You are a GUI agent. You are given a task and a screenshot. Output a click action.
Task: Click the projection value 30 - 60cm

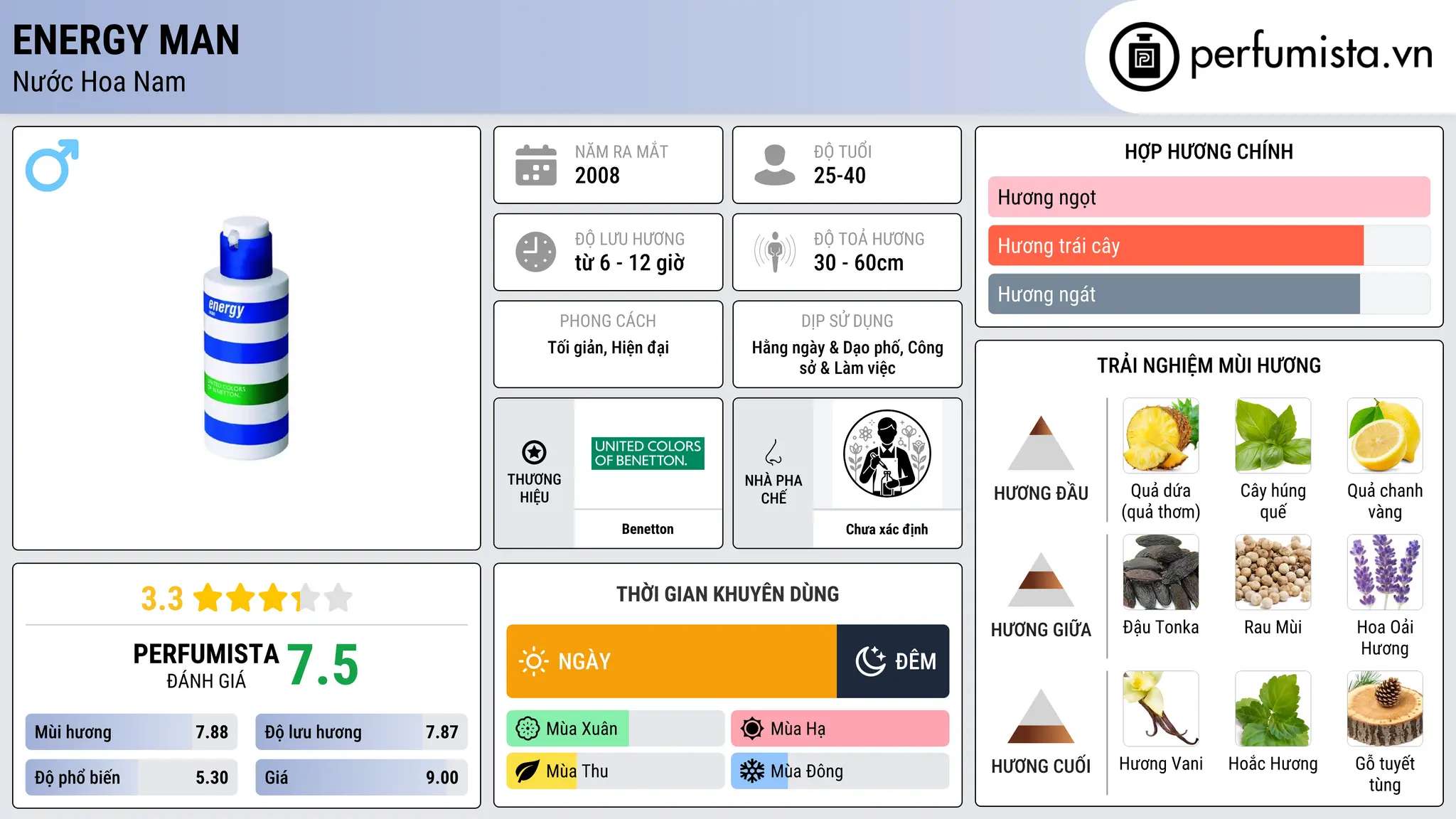pos(858,263)
